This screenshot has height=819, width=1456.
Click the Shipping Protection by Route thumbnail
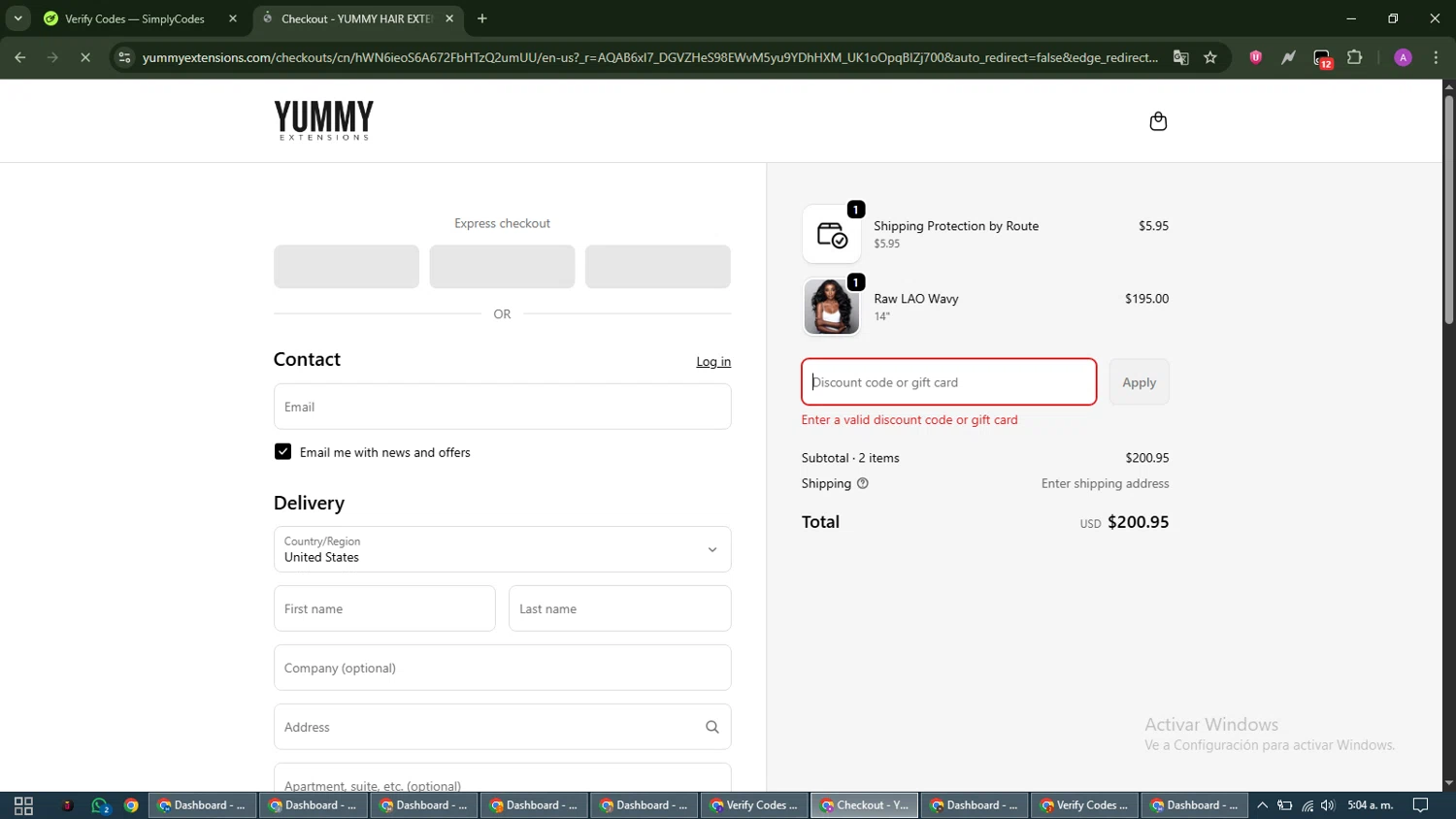[831, 234]
